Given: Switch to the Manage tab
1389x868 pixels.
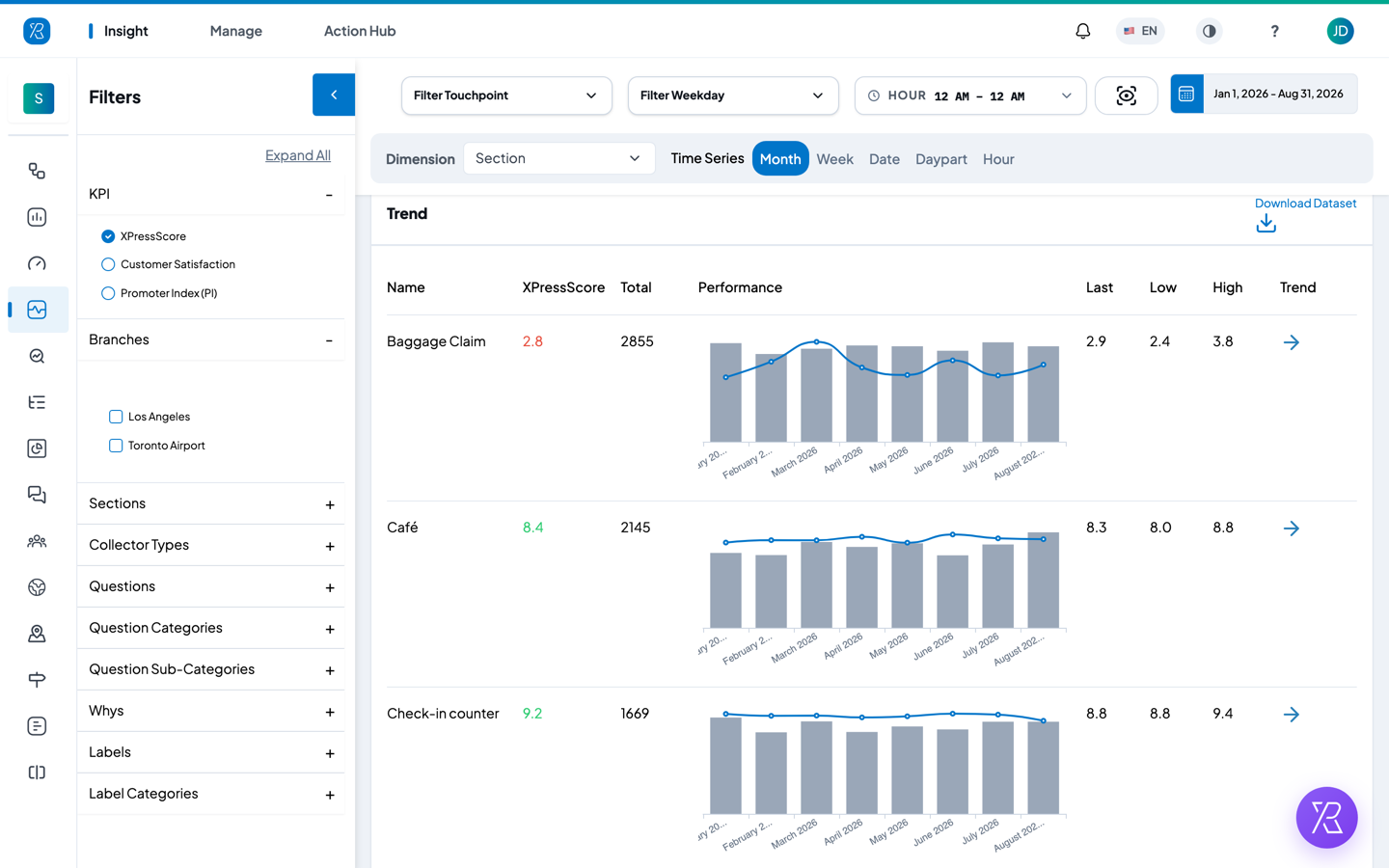Looking at the screenshot, I should coord(236,31).
